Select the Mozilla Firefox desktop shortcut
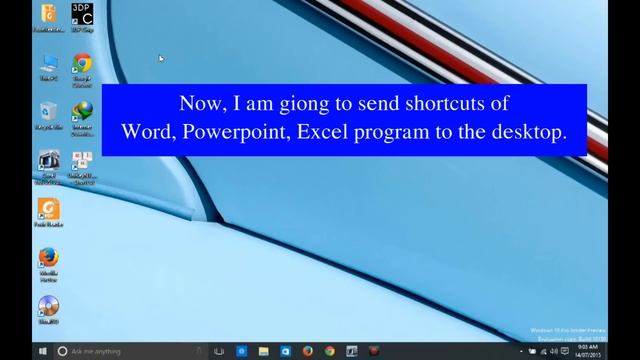The height and width of the screenshot is (360, 640). (x=49, y=264)
